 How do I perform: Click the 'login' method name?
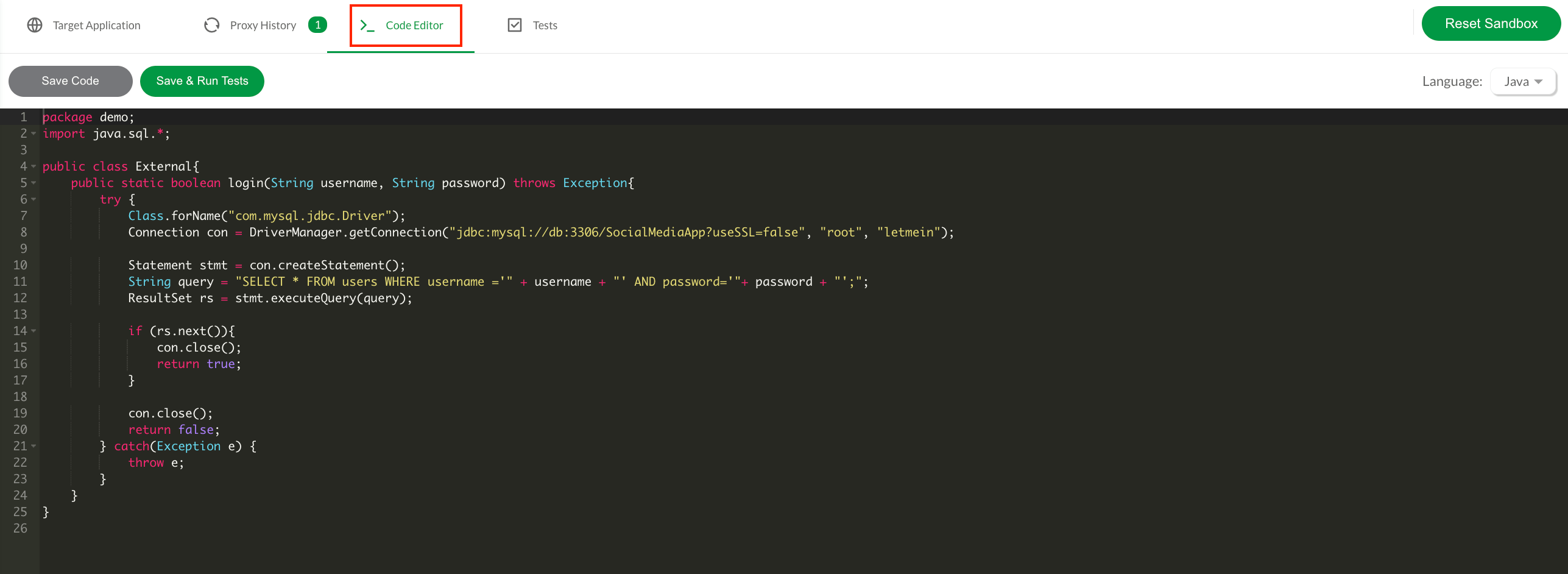245,183
